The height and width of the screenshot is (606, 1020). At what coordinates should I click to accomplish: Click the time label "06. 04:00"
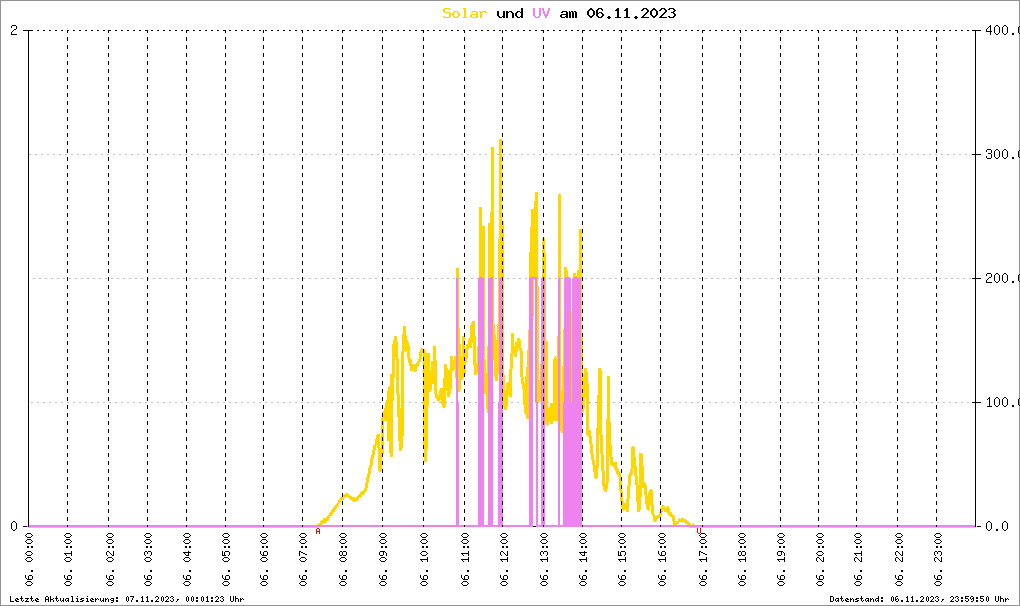pos(187,560)
